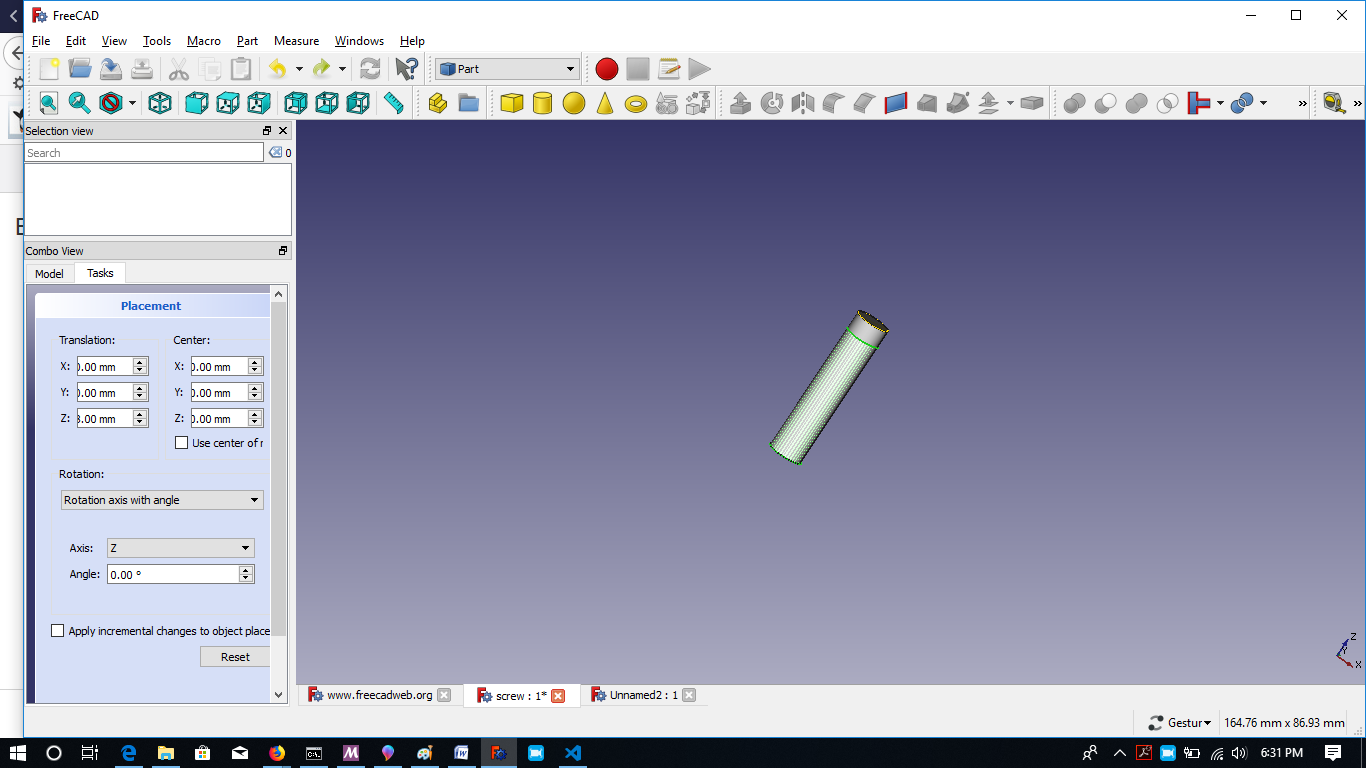This screenshot has width=1366, height=768.
Task: Switch to the Unnamed2 document tab
Action: click(x=644, y=695)
